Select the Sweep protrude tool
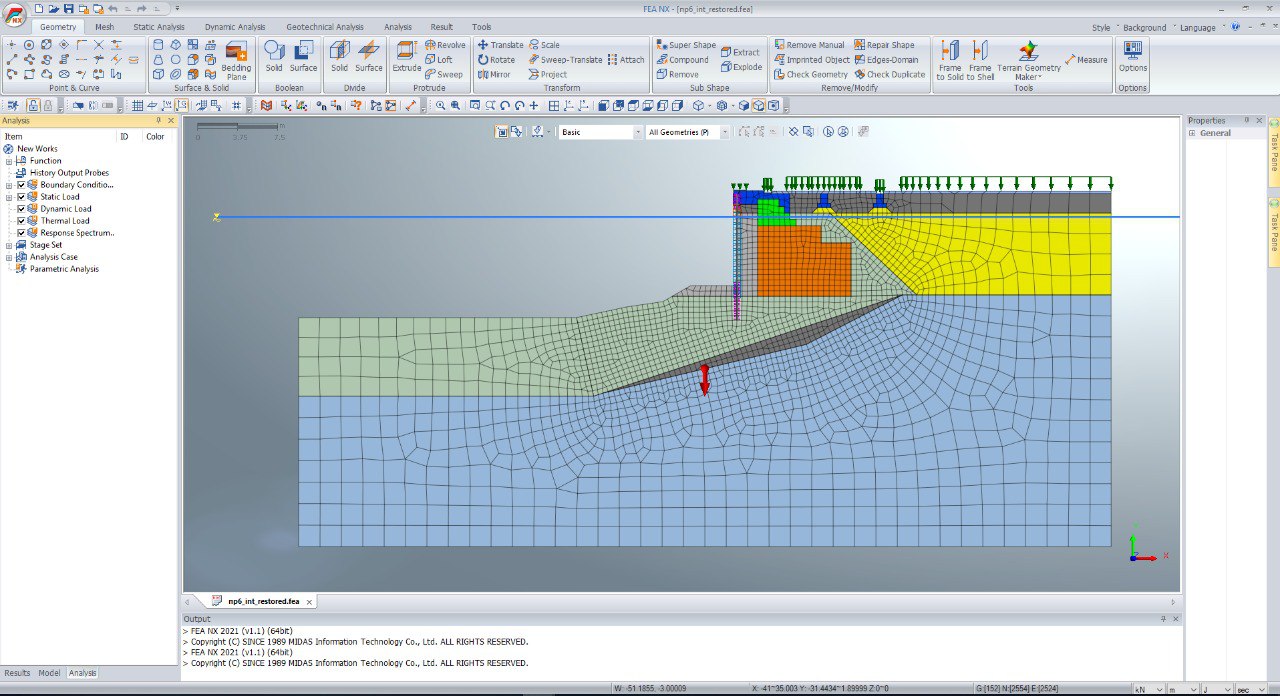This screenshot has width=1280, height=696. tap(444, 74)
